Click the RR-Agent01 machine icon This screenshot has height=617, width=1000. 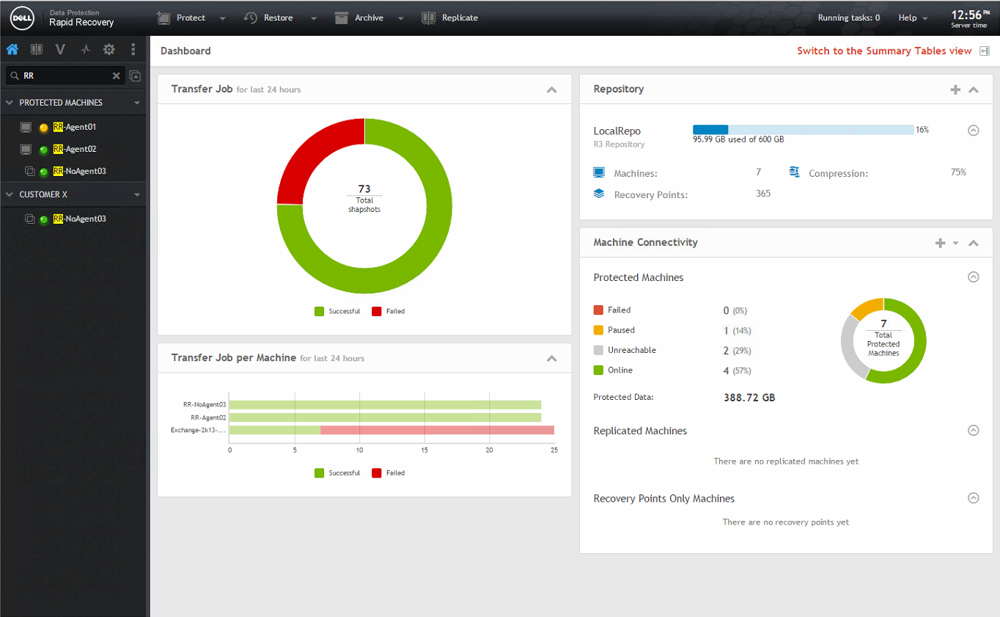point(26,127)
